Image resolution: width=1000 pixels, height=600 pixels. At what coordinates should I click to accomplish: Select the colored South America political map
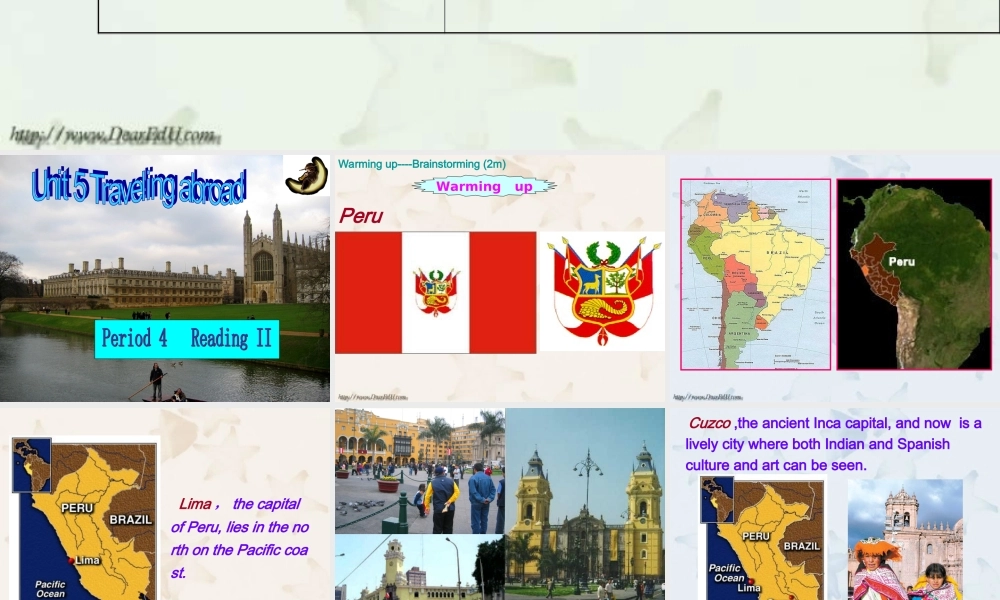click(x=755, y=274)
